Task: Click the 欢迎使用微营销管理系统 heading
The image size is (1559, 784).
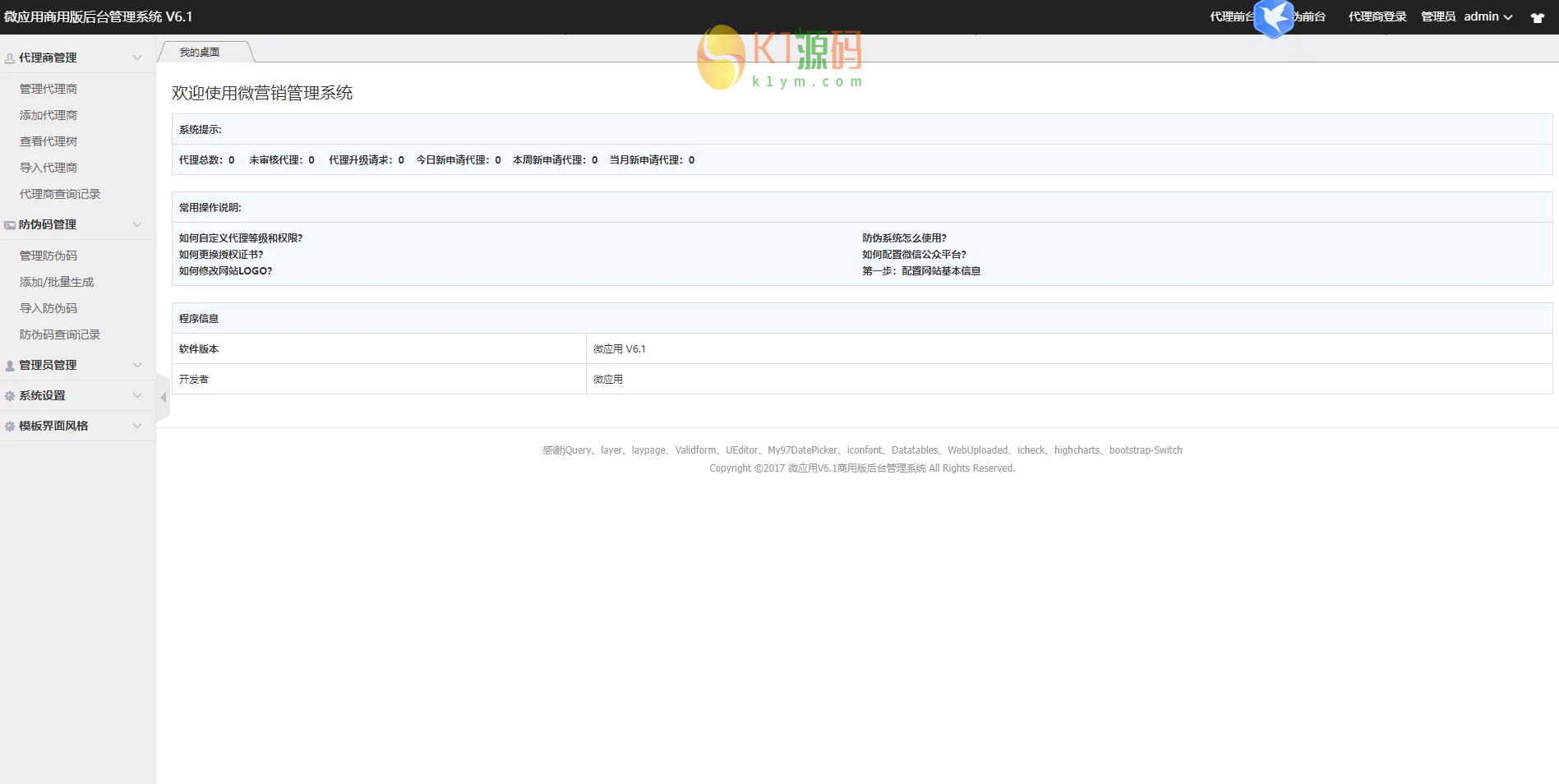Action: coord(262,93)
